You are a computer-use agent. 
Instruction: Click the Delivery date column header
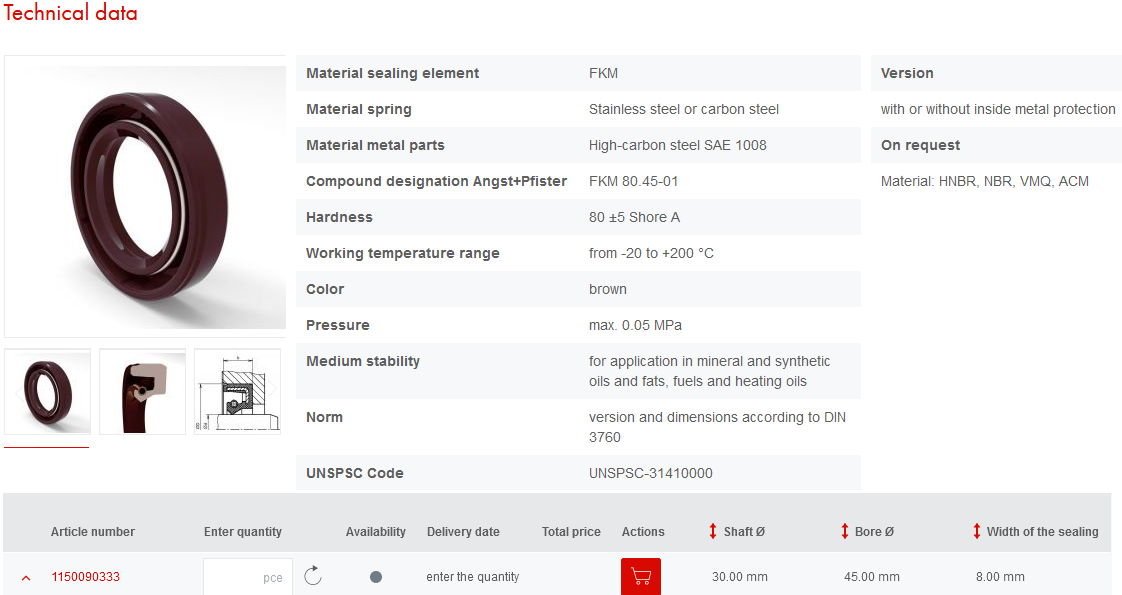(463, 531)
